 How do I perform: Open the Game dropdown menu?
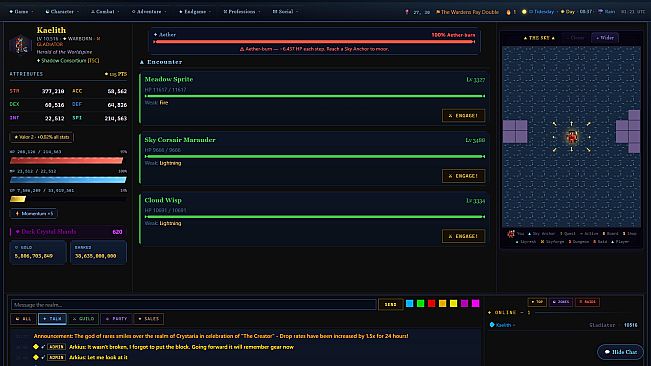click(21, 12)
